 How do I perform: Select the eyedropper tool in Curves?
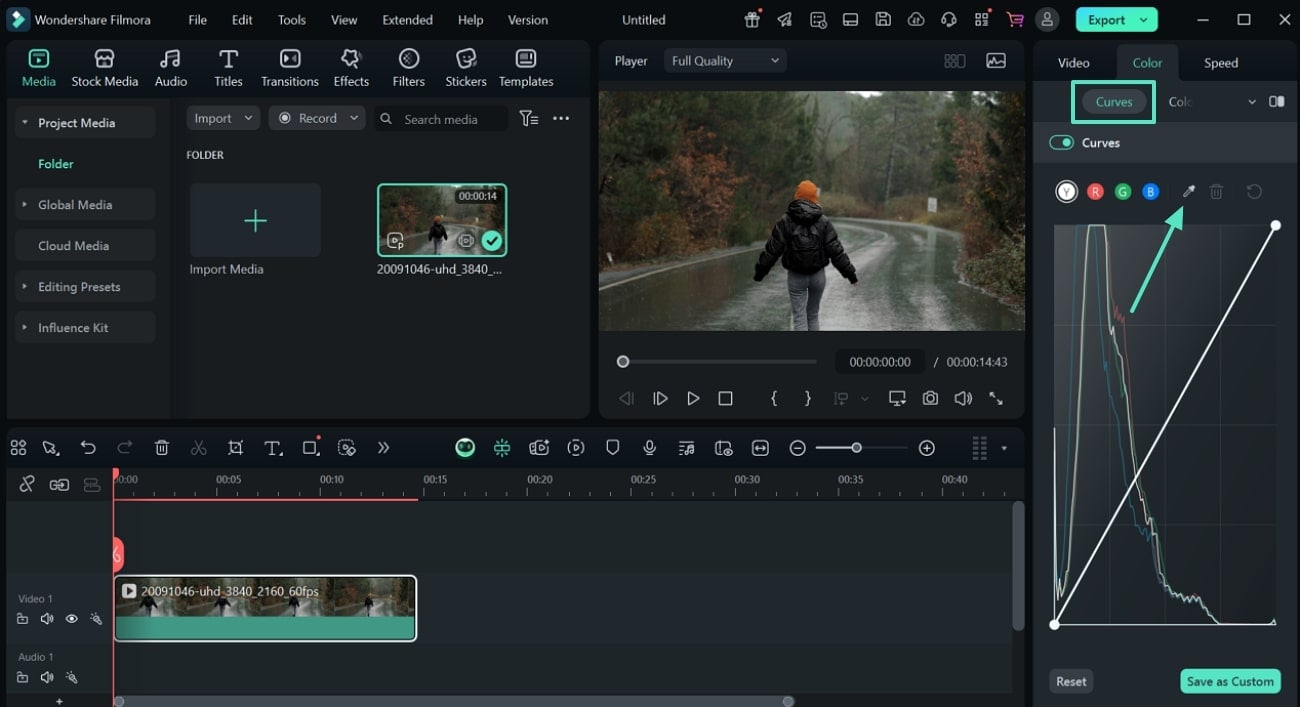click(1189, 191)
